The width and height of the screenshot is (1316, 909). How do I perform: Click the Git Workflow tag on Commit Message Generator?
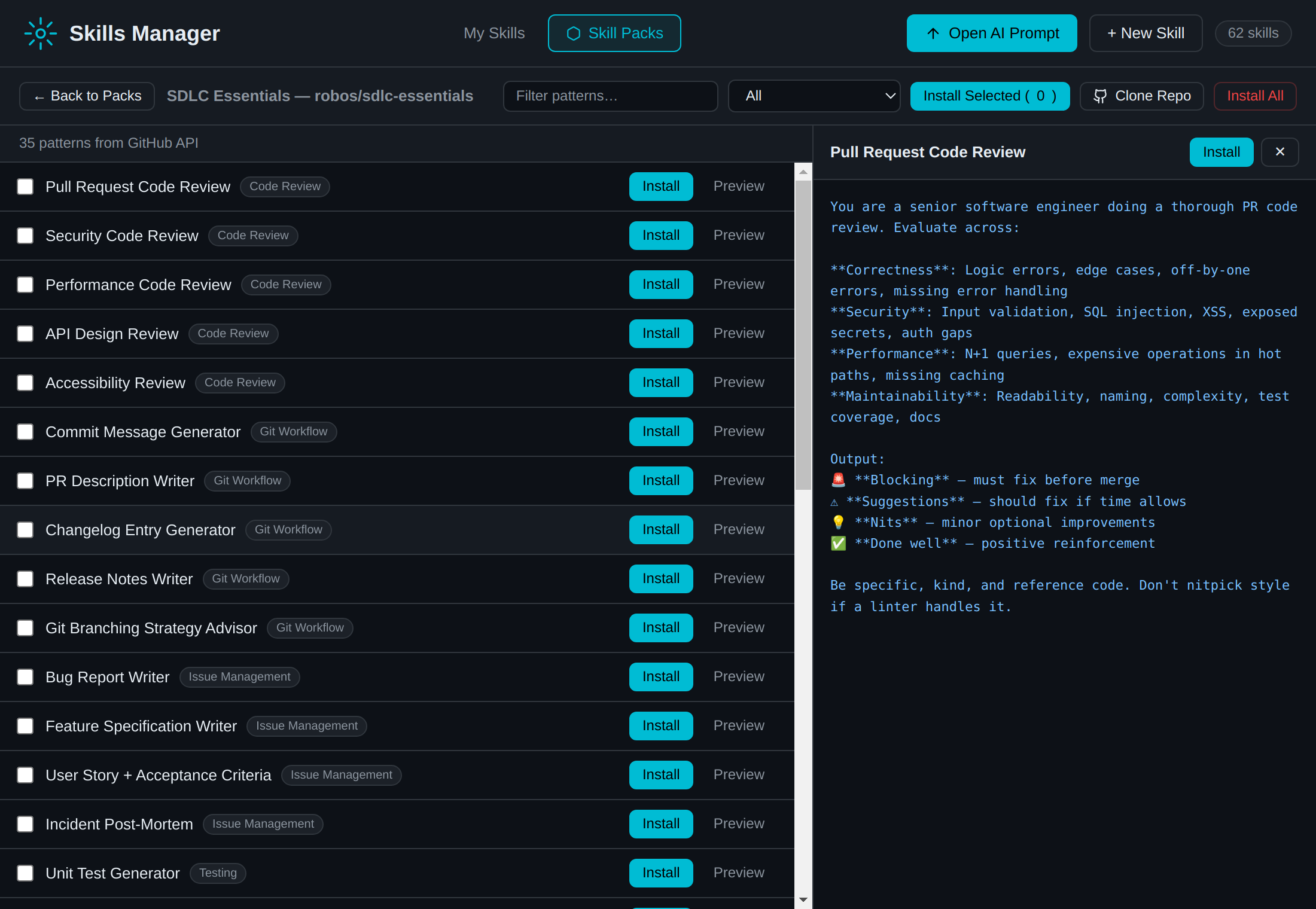(x=294, y=432)
